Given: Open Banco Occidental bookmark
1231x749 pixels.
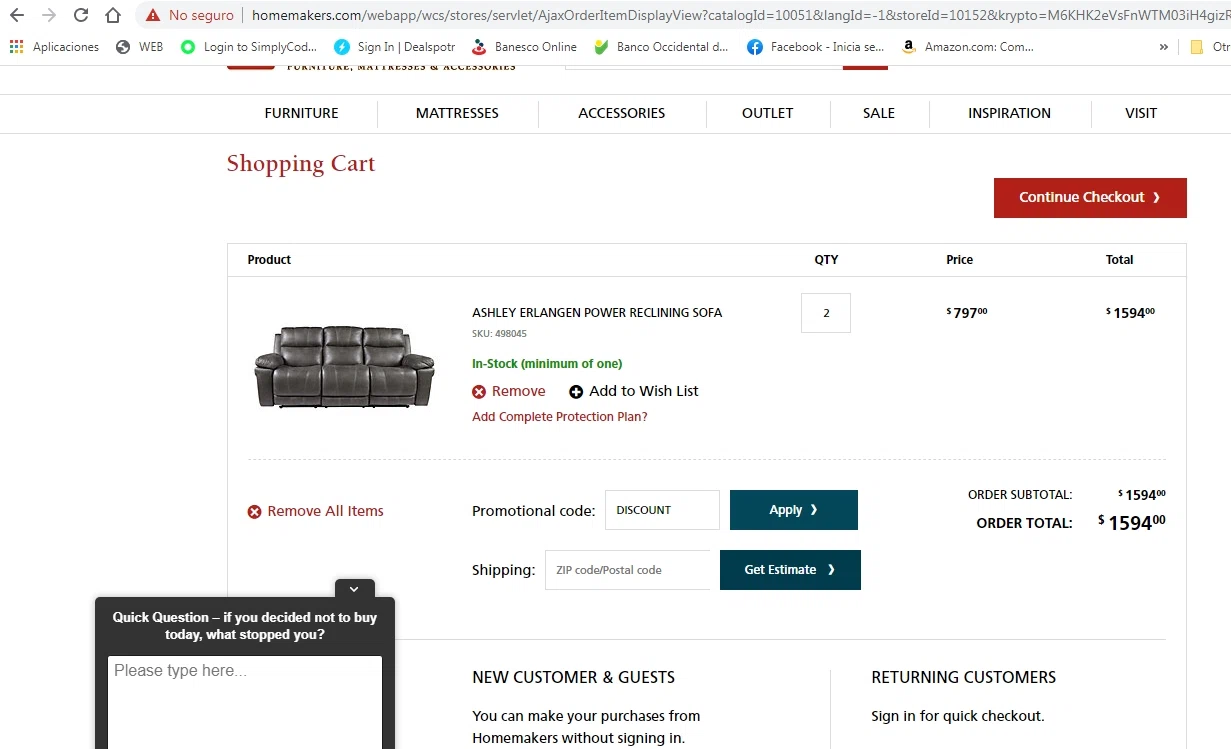Looking at the screenshot, I should [x=661, y=47].
